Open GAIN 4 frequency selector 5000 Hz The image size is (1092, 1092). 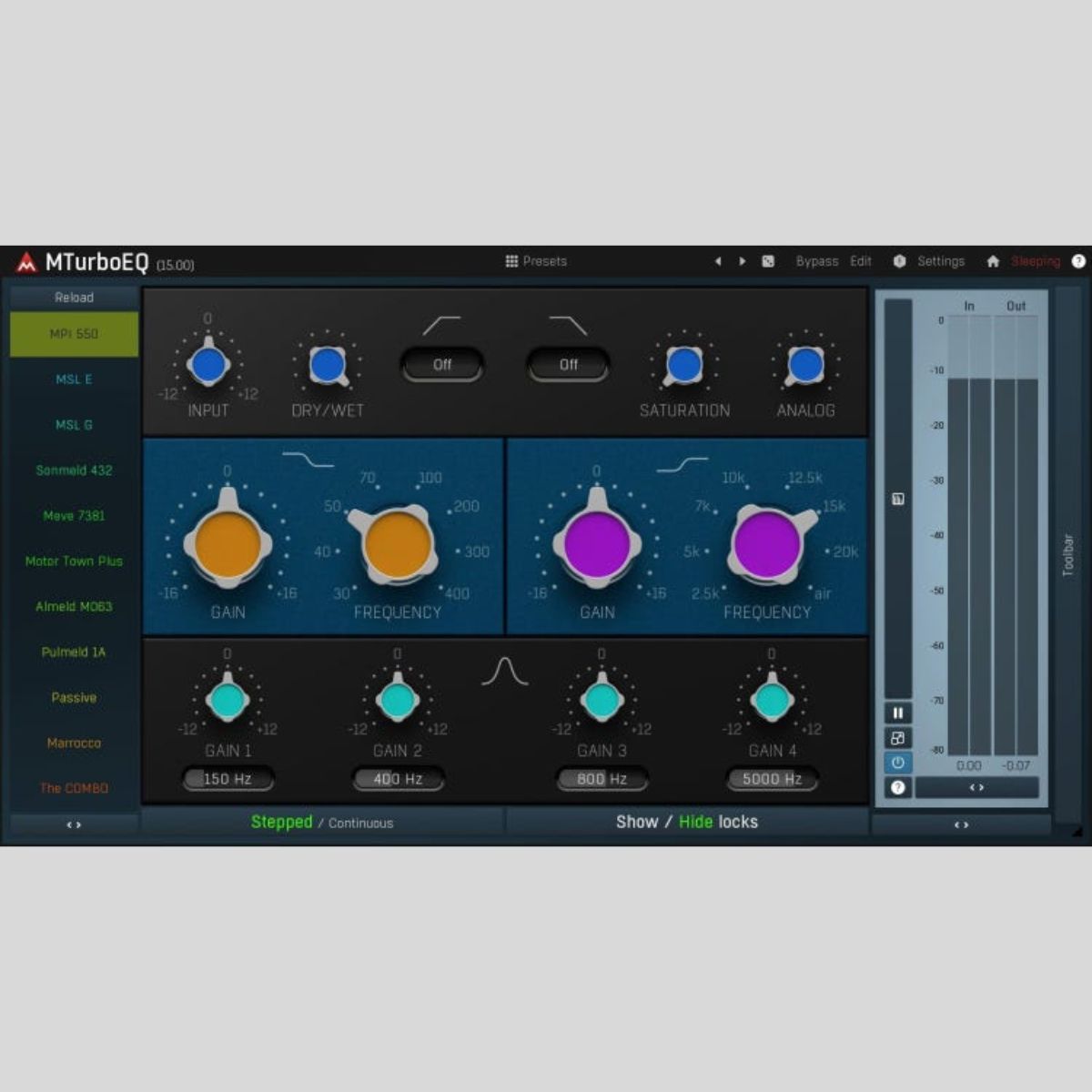(772, 779)
